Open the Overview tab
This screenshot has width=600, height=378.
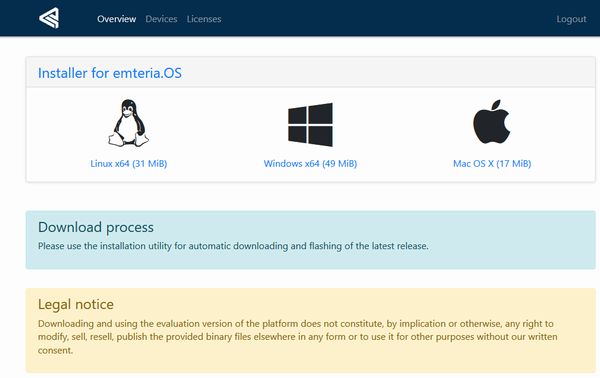(116, 19)
